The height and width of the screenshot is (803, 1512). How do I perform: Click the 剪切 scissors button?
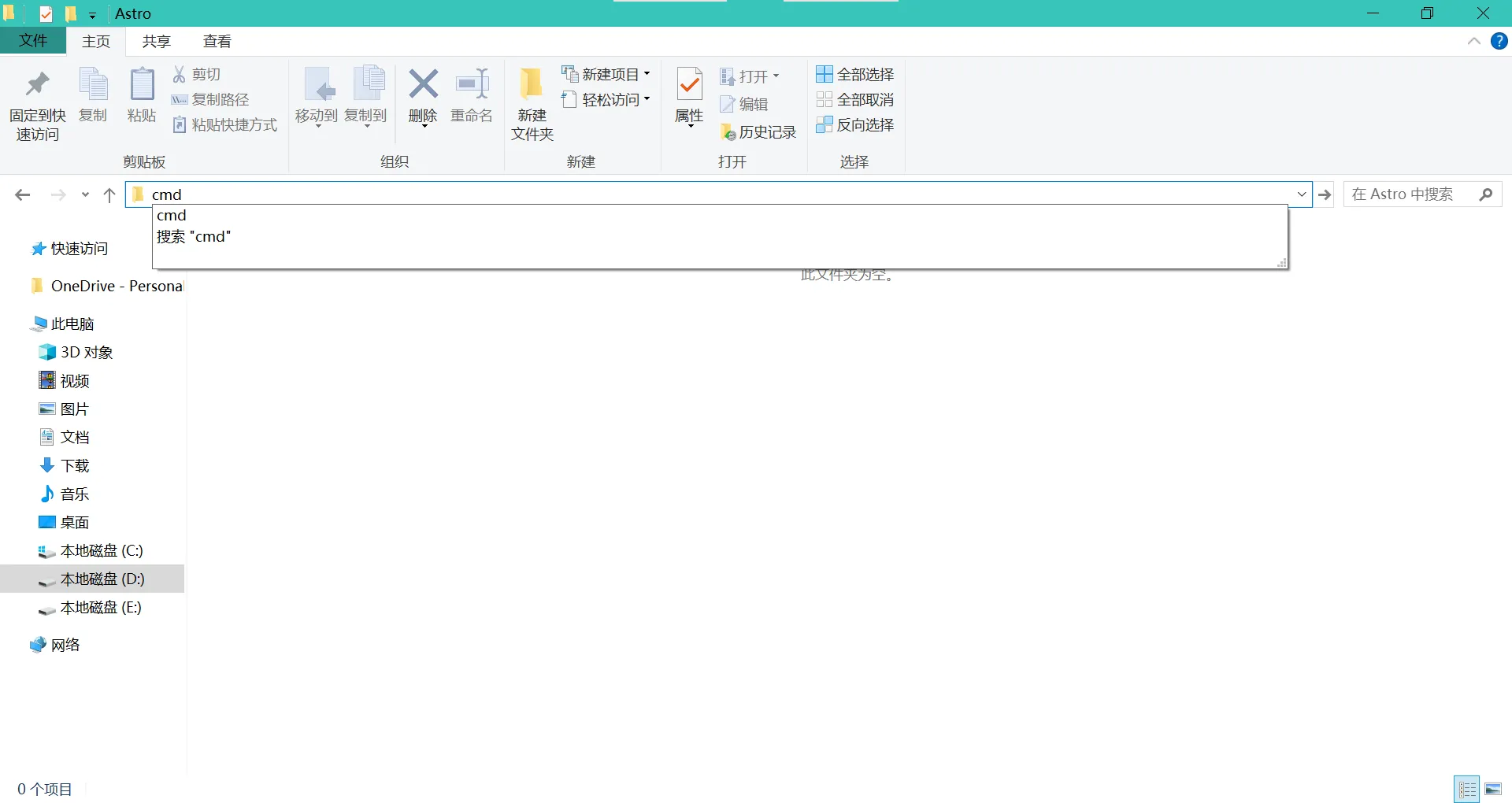coord(196,74)
